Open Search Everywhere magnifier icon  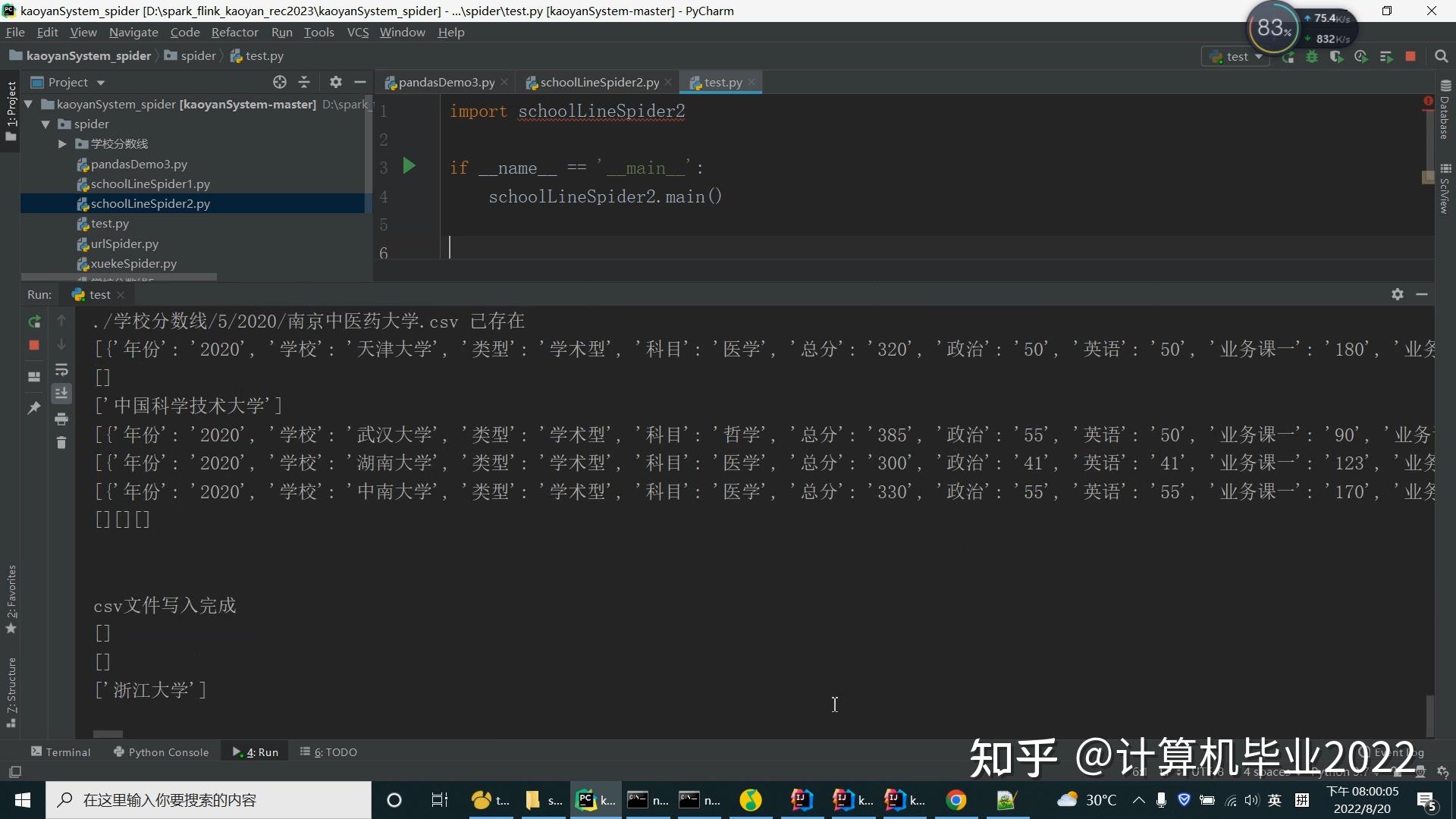pyautogui.click(x=1442, y=57)
